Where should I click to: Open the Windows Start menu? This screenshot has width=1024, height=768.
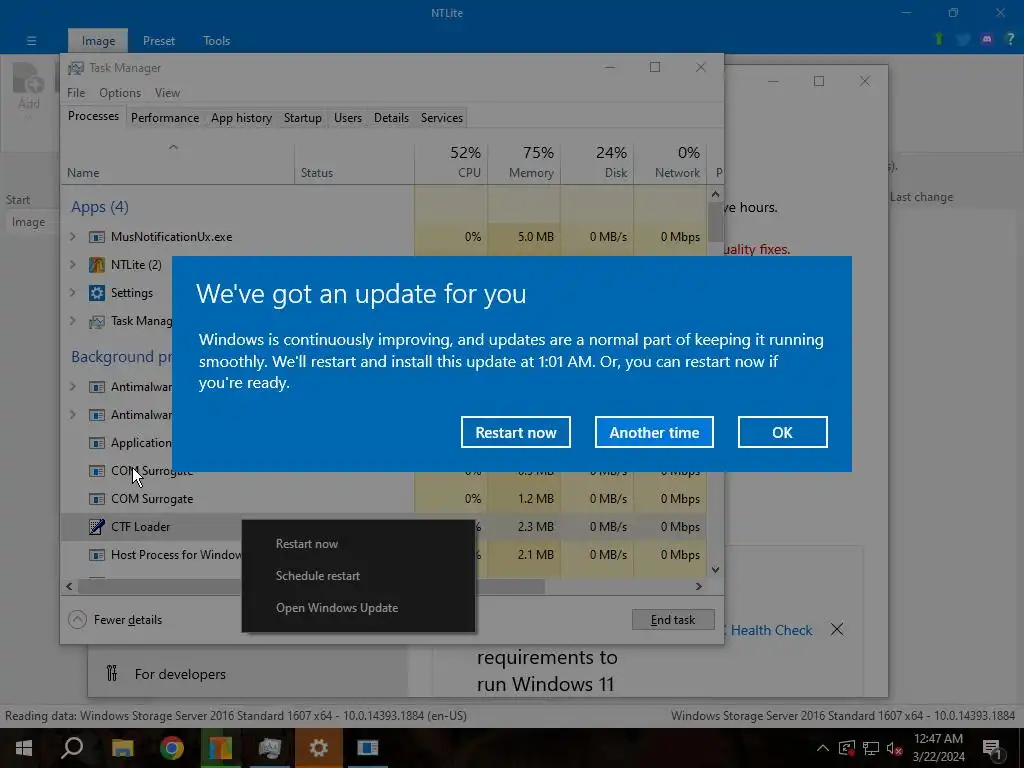[24, 748]
